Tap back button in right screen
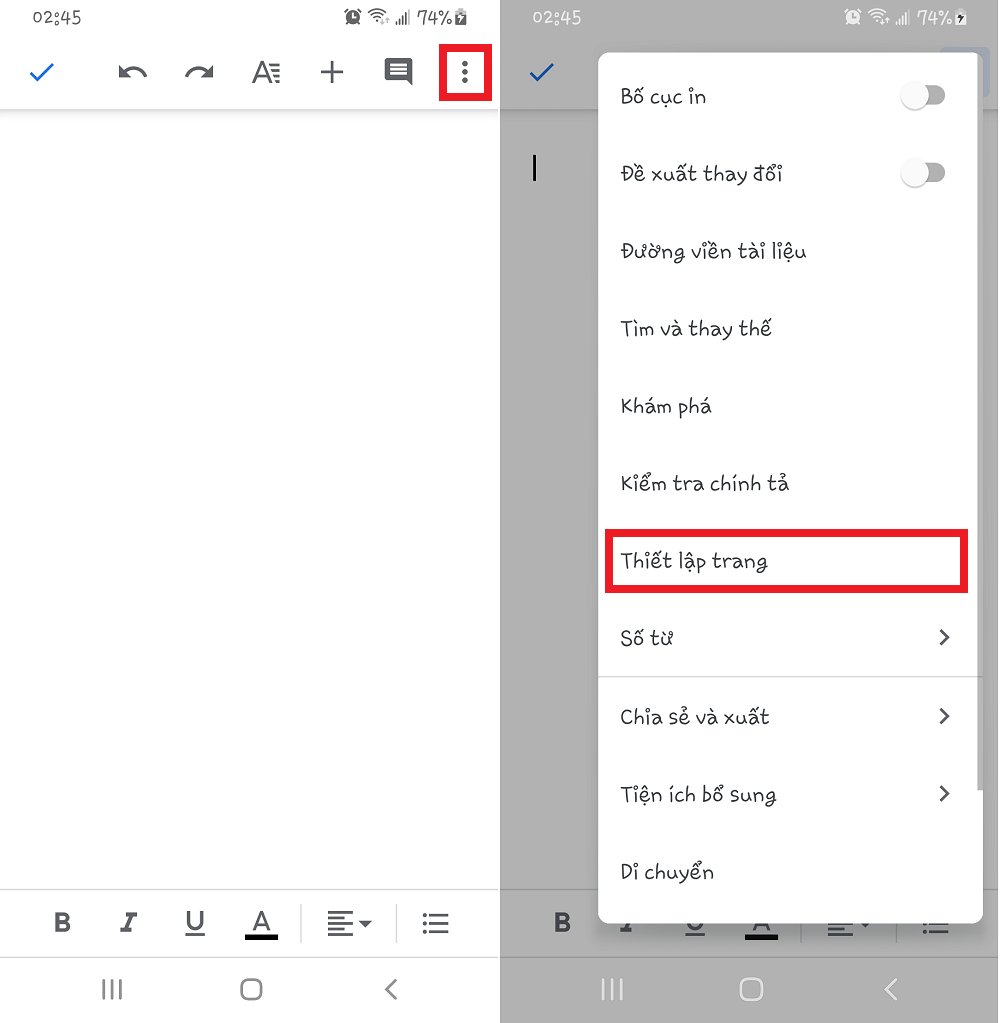 [x=891, y=989]
